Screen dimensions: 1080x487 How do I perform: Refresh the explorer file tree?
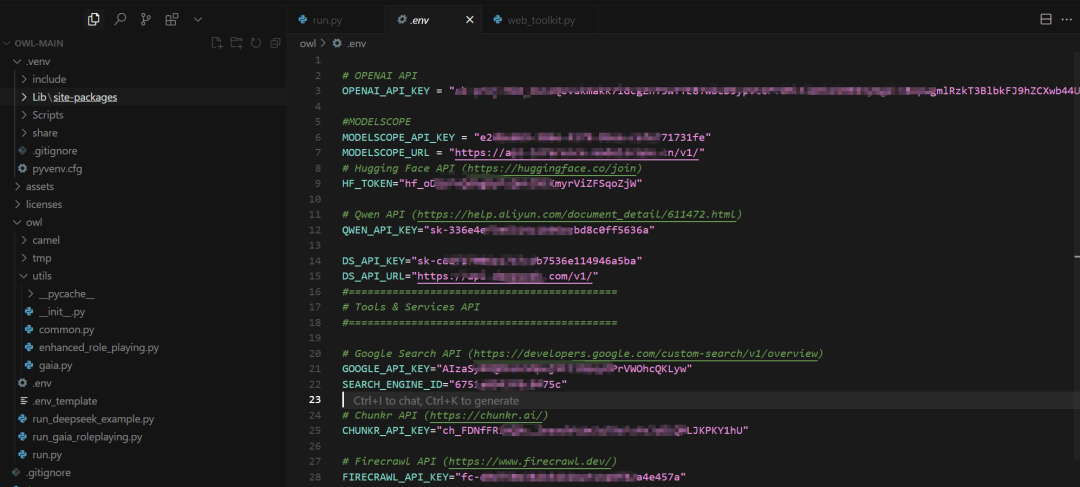pyautogui.click(x=256, y=43)
